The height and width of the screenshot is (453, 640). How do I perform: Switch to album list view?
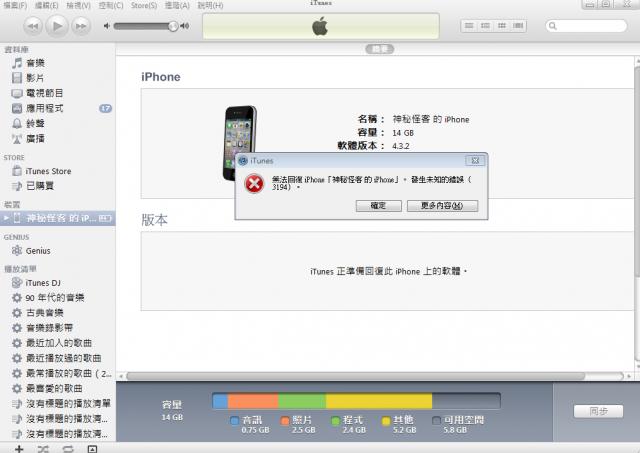click(x=485, y=26)
